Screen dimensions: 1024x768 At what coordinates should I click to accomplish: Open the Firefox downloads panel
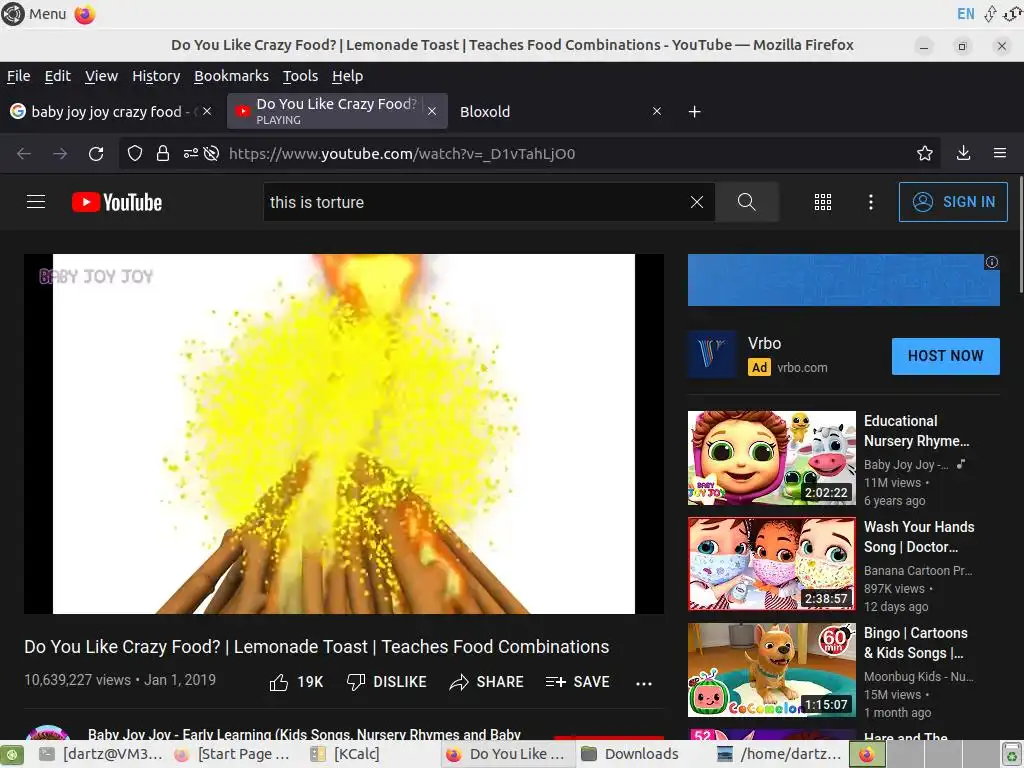pos(963,153)
